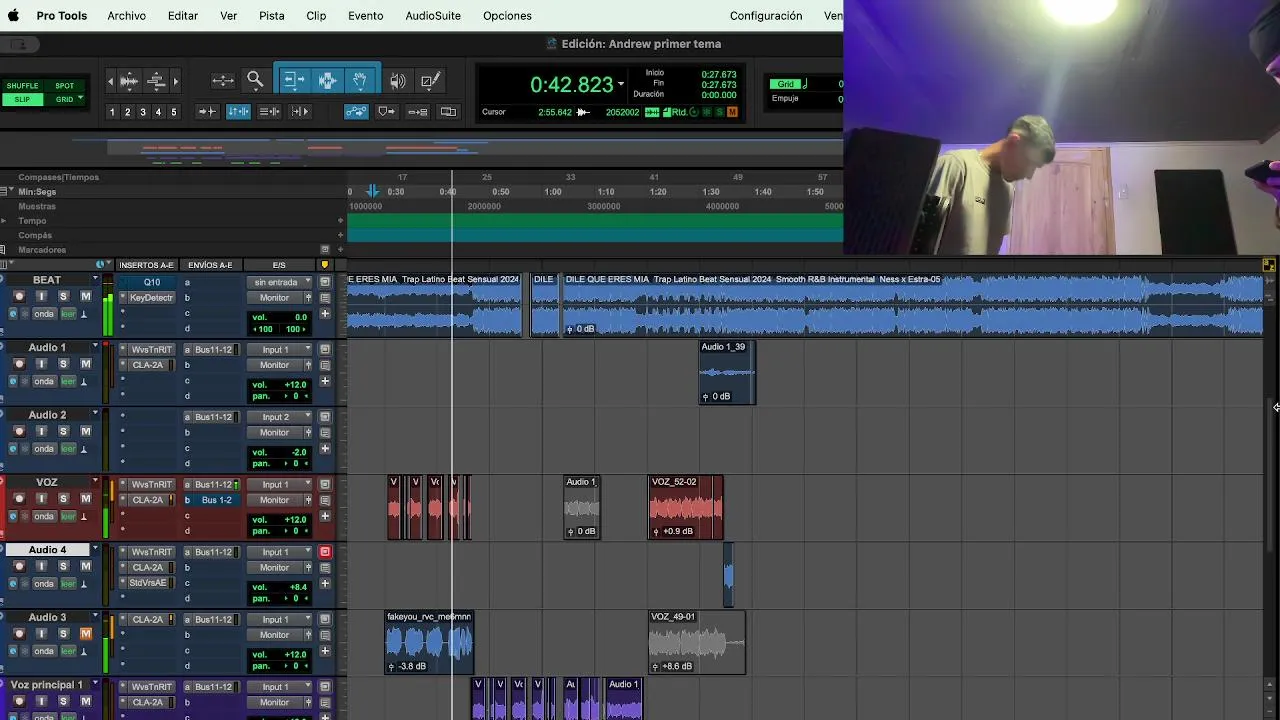Toggle Insertion Follows Playback
Viewport: 1280px width, 720px height.
(300, 112)
